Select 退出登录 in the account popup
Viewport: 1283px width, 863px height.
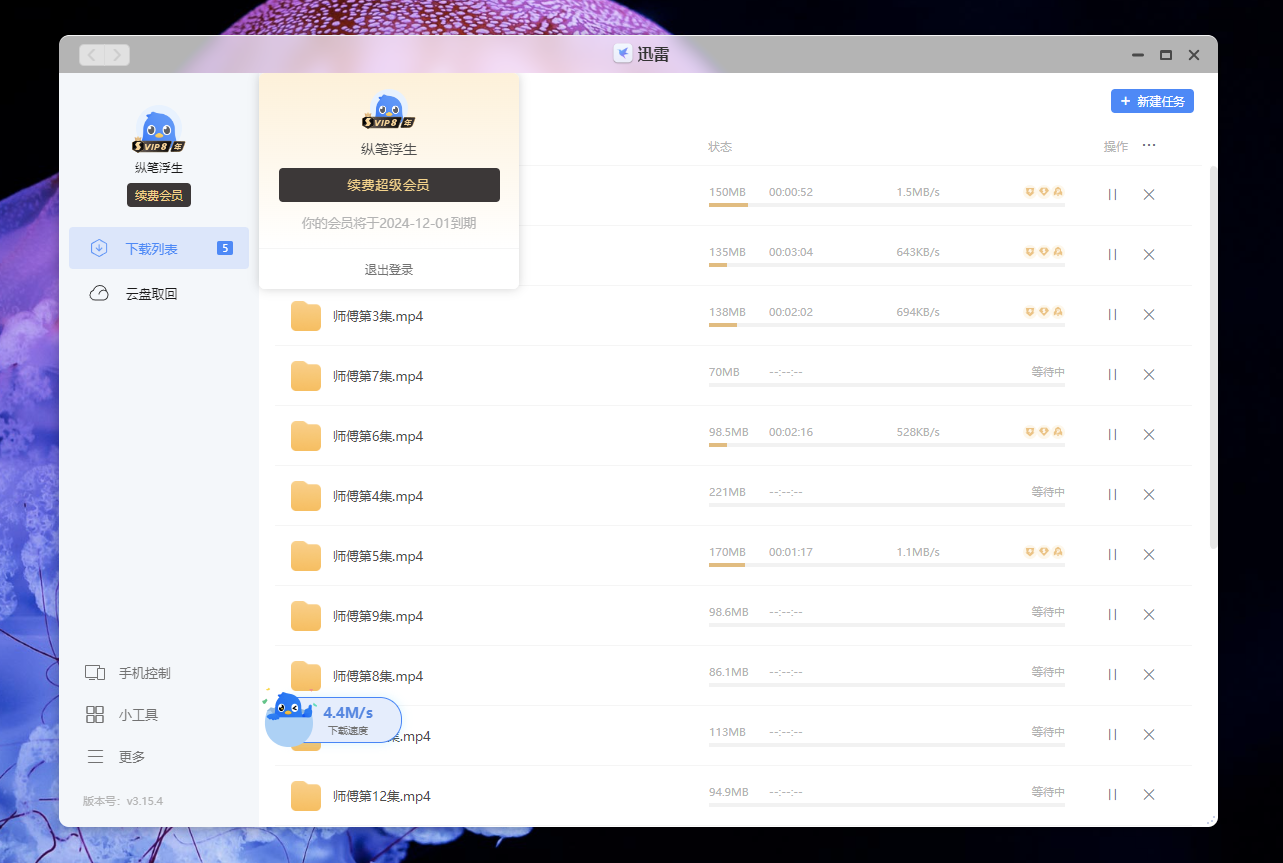389,268
